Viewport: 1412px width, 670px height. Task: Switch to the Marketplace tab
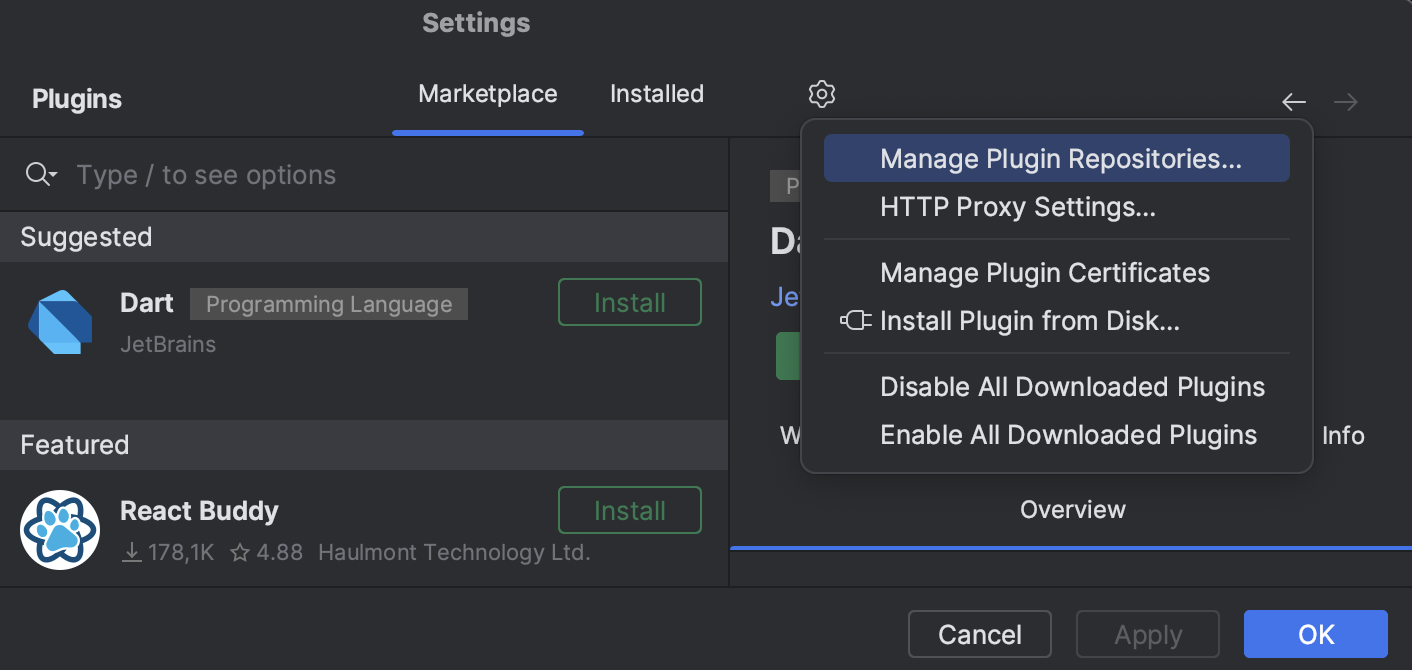[x=487, y=93]
